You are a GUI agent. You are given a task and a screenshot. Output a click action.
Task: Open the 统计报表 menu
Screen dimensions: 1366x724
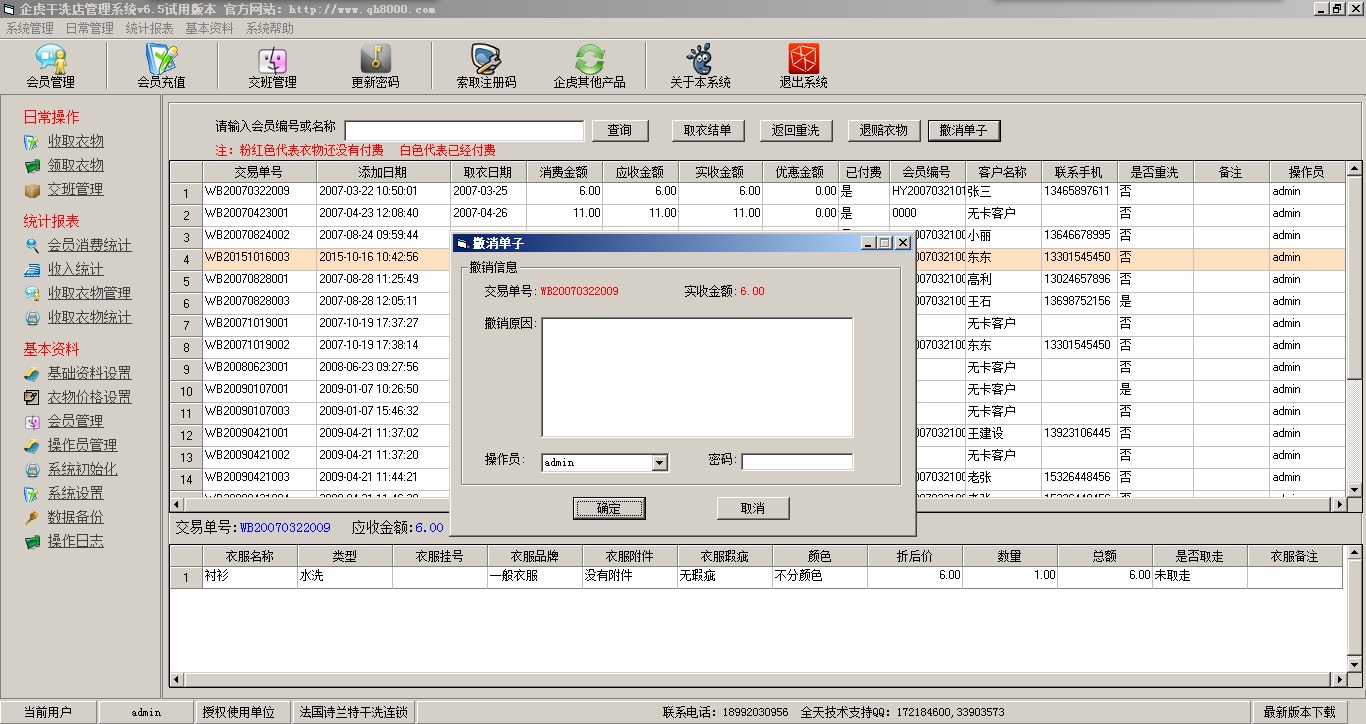click(150, 29)
